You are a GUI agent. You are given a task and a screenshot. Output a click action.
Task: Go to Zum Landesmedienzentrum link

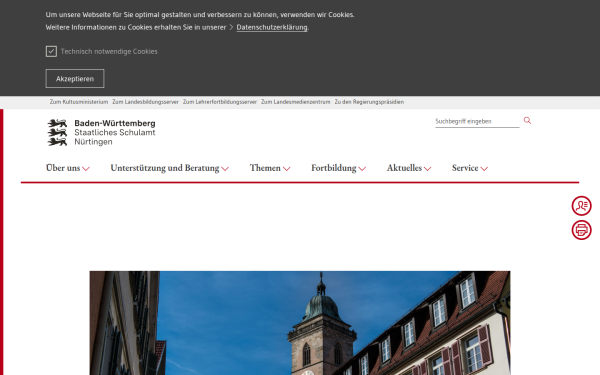[295, 102]
